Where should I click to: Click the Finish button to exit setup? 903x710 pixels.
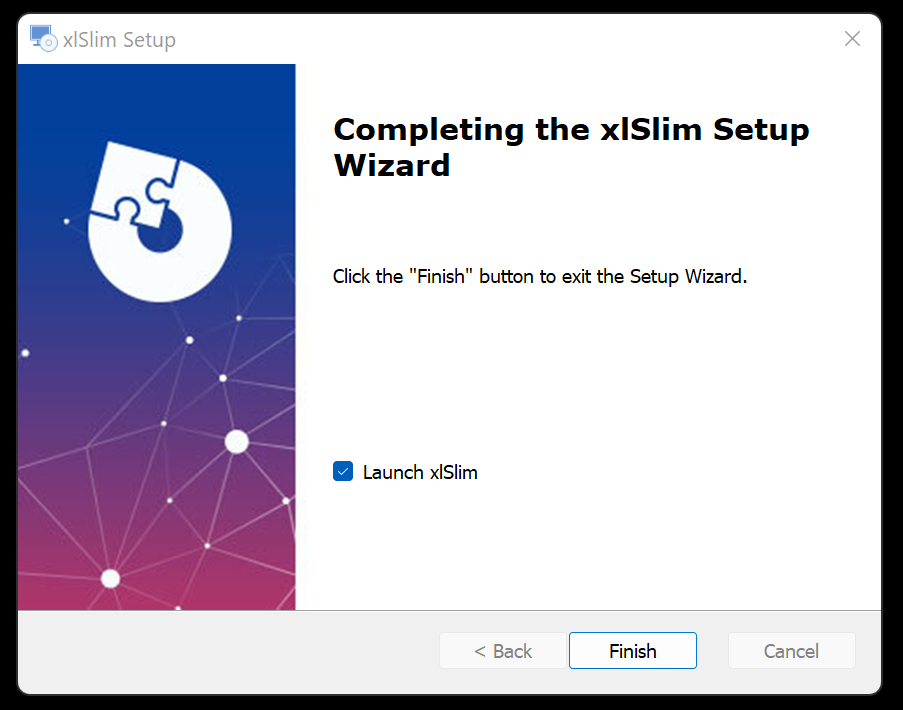pos(632,651)
